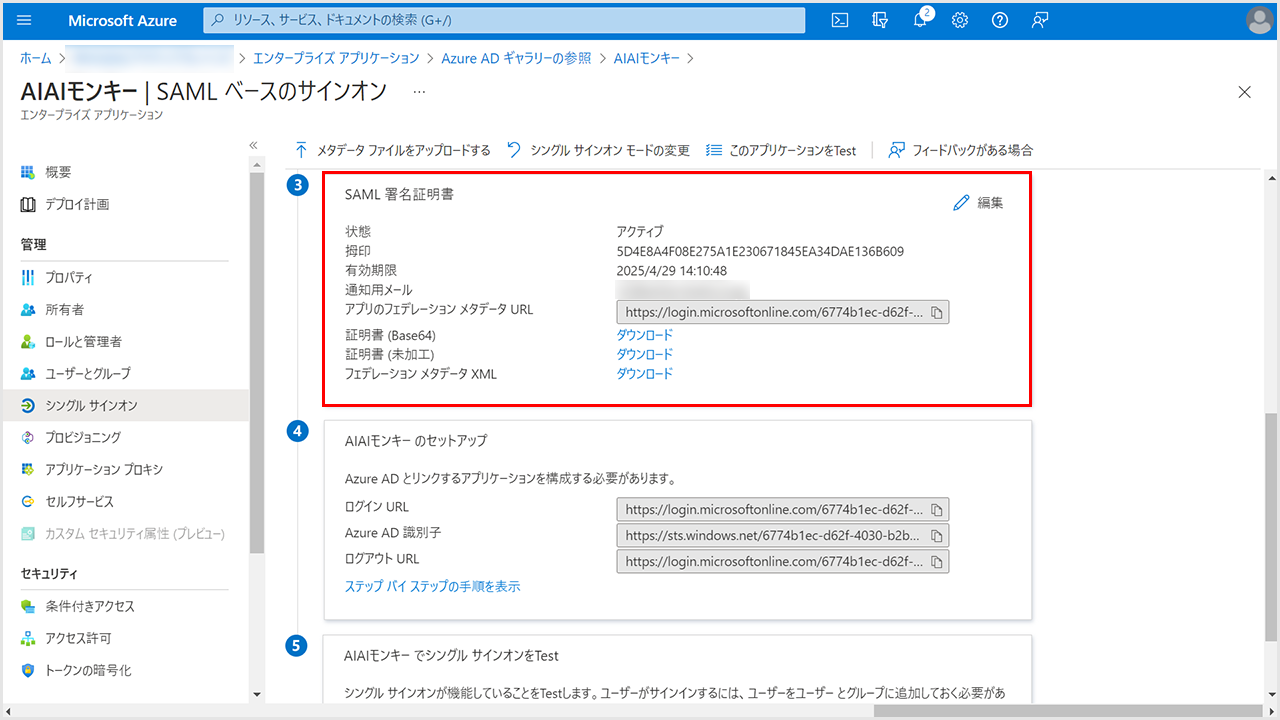Click the search box for resources
This screenshot has width=1280, height=720.
[505, 20]
